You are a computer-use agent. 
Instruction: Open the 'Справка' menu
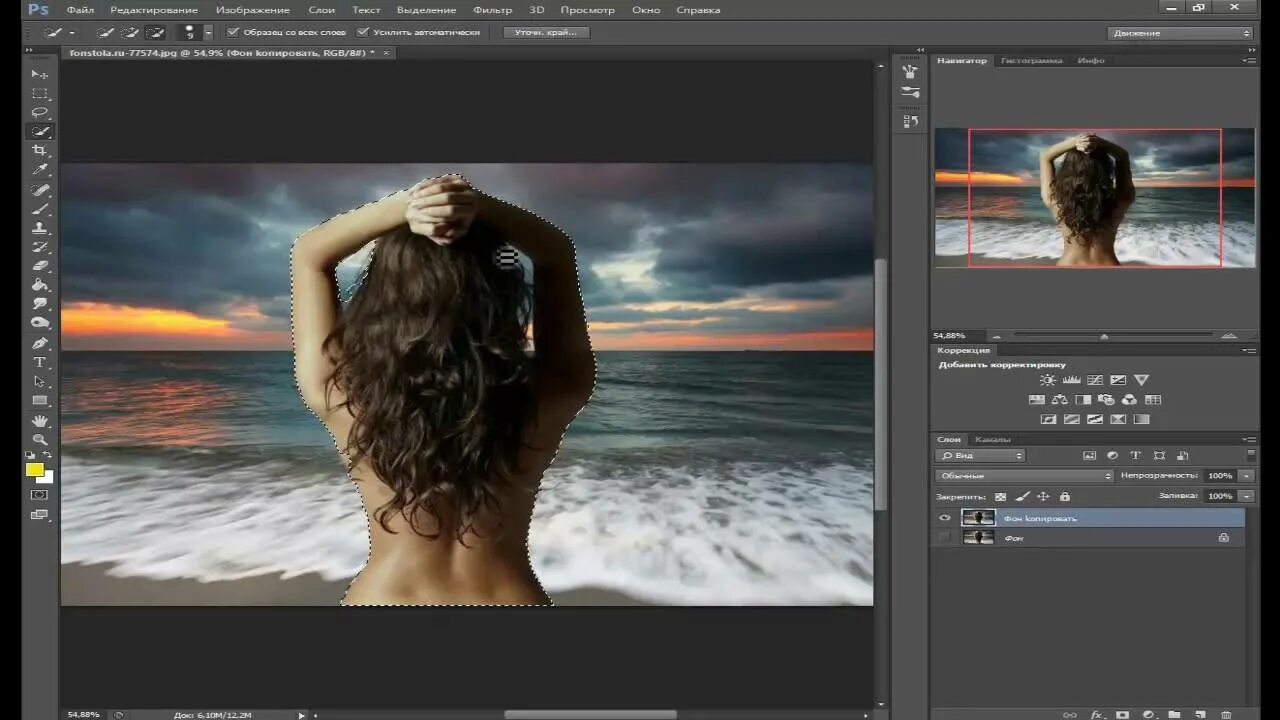[698, 10]
